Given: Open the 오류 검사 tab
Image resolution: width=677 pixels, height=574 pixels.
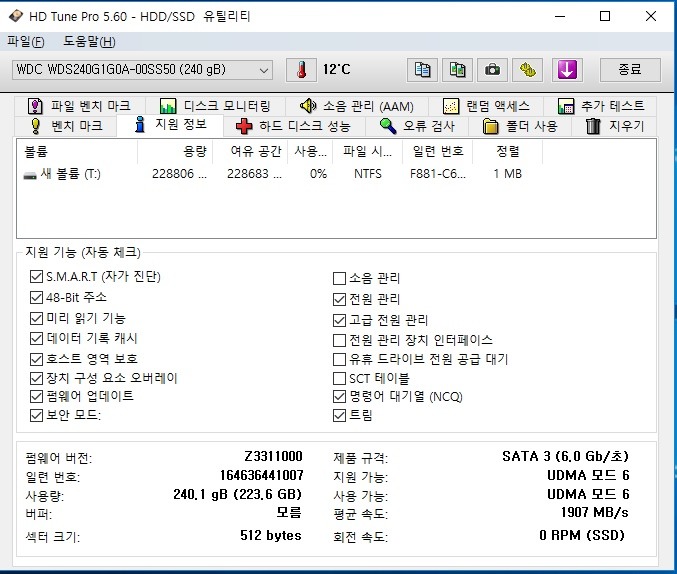Looking at the screenshot, I should pos(417,126).
